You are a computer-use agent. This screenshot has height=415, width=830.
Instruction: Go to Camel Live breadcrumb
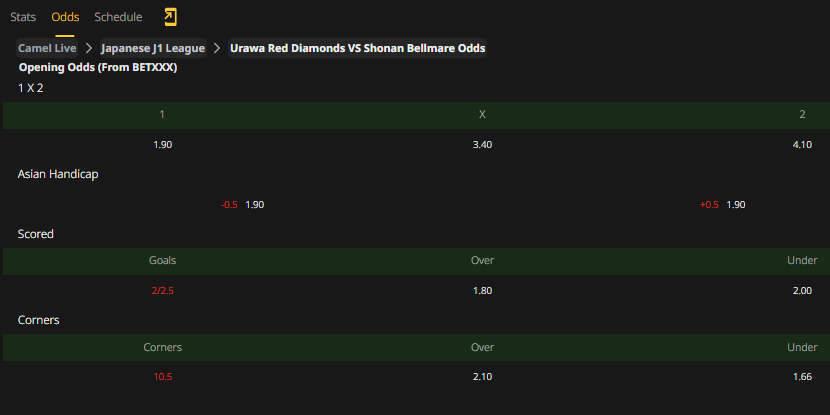(47, 48)
